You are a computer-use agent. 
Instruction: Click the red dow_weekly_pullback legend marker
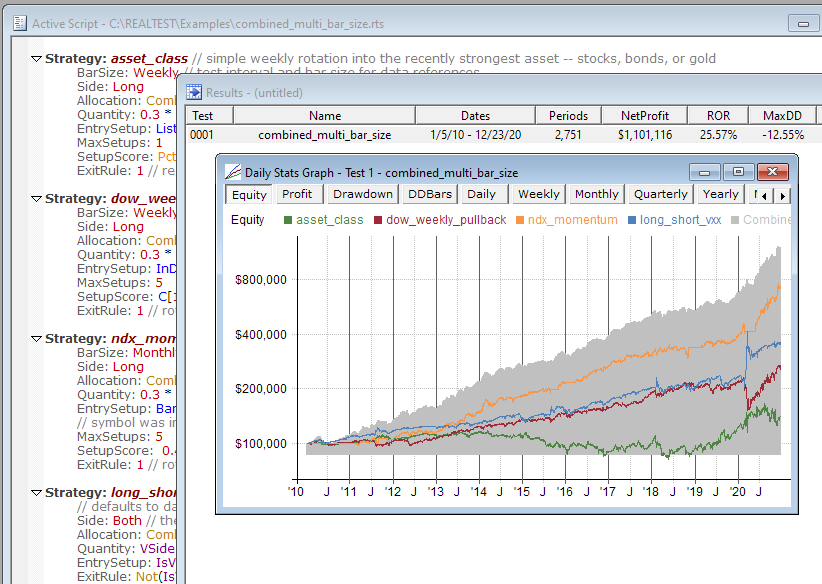377,220
